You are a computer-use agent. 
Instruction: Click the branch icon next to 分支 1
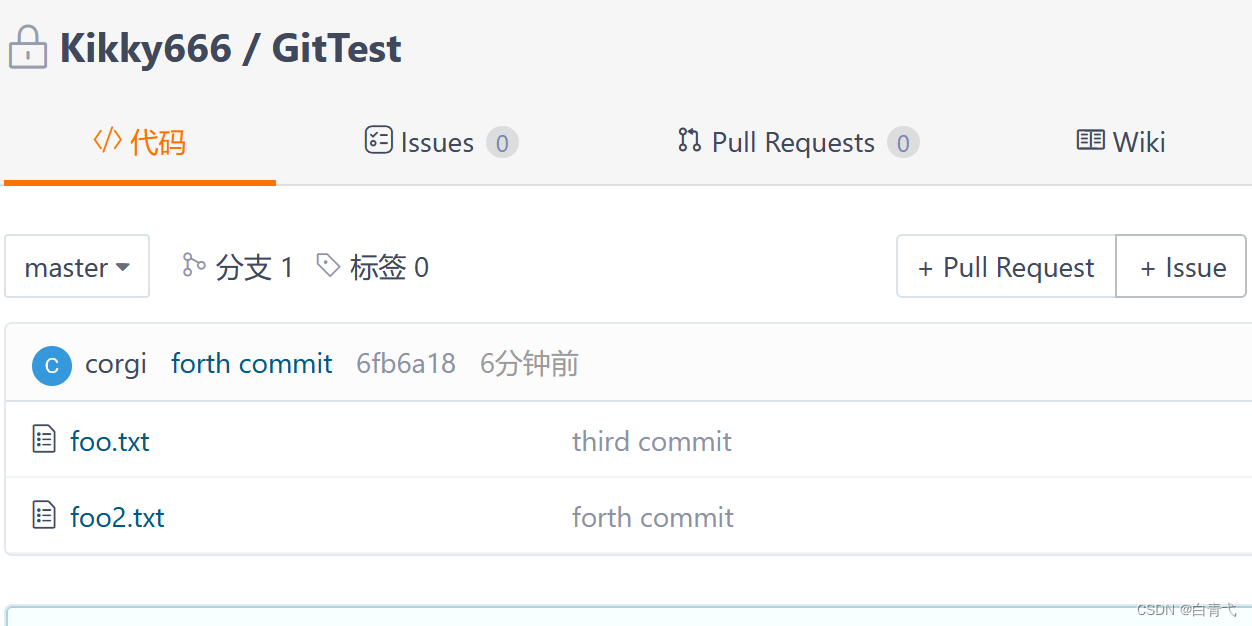pyautogui.click(x=194, y=265)
